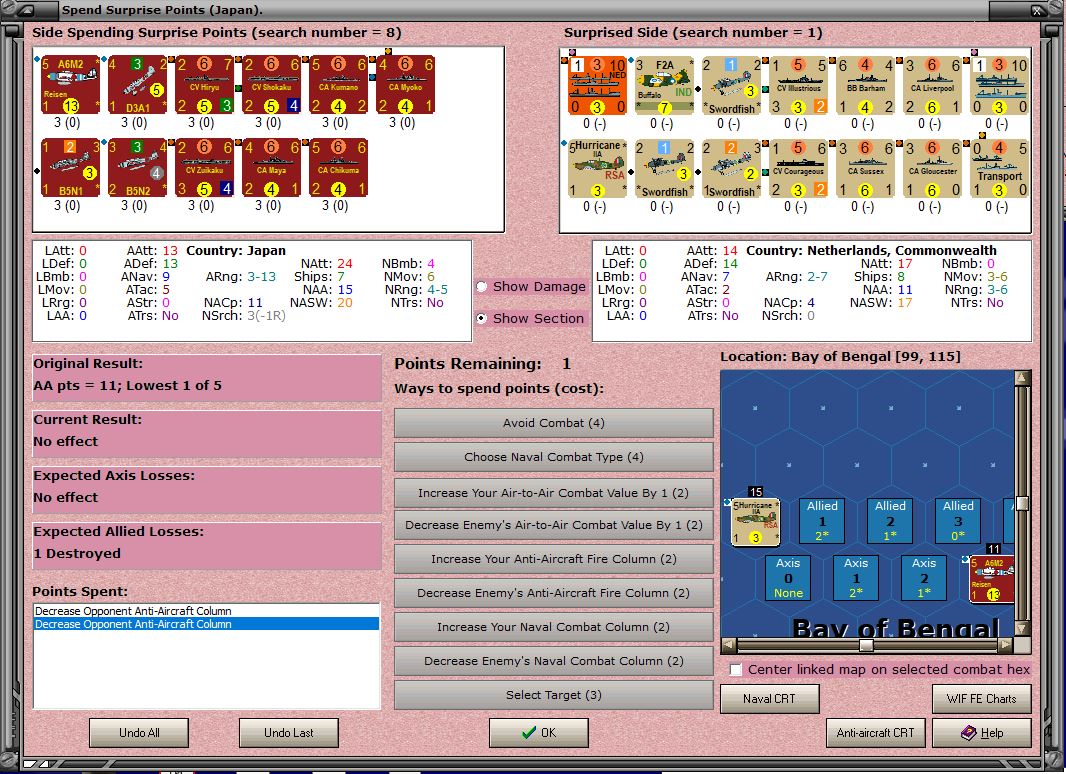Pick the CV Shokaku carrier counter
Viewport: 1066px width, 774px height.
click(271, 84)
